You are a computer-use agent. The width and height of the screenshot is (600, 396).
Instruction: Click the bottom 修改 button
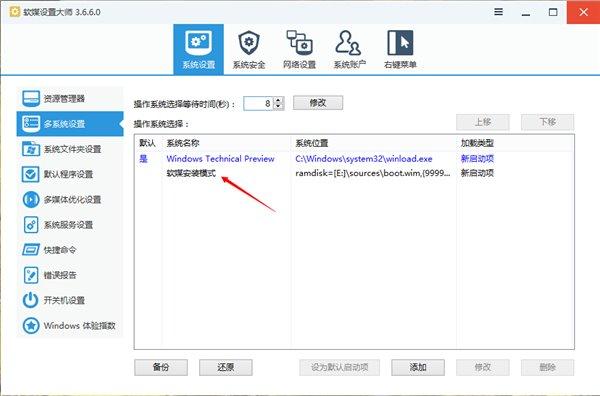[483, 367]
